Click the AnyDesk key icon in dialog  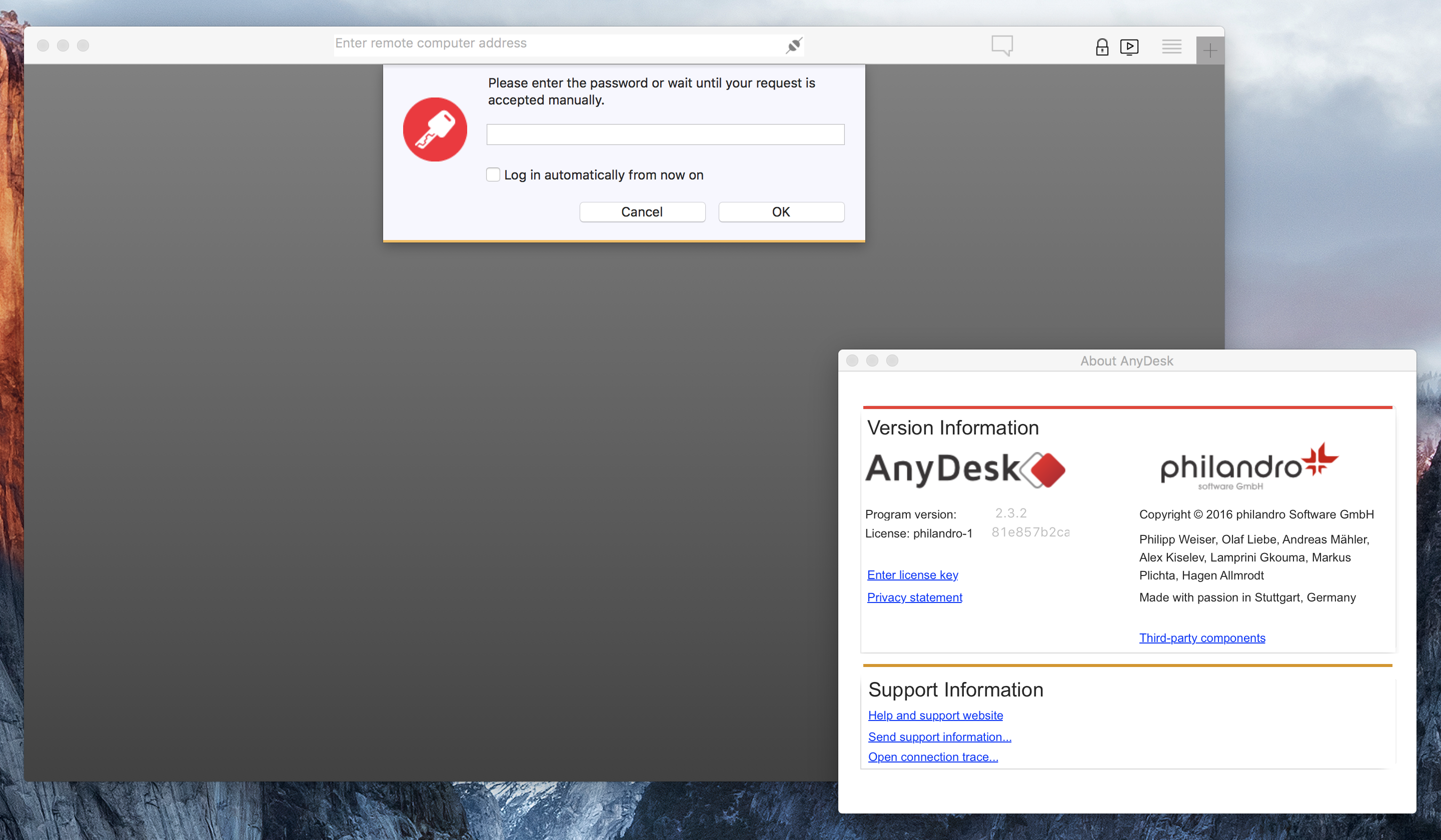click(434, 128)
